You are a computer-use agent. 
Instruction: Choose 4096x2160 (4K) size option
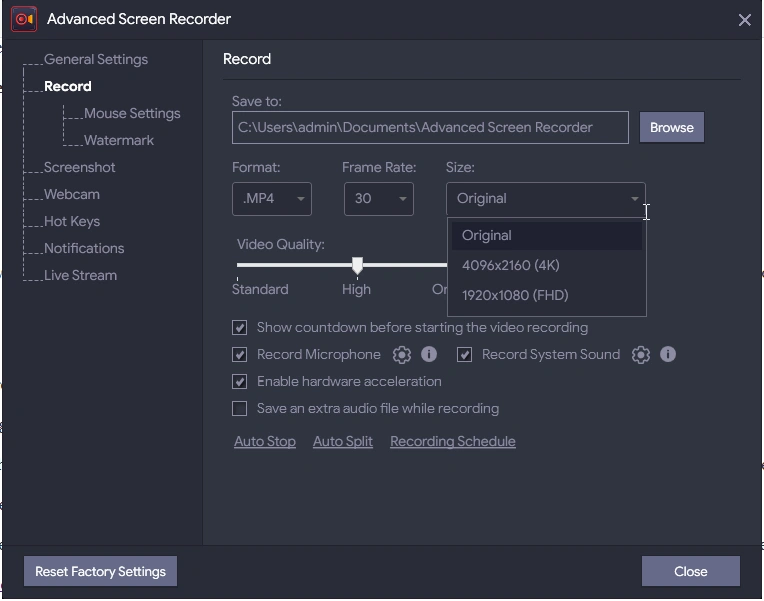pos(546,265)
